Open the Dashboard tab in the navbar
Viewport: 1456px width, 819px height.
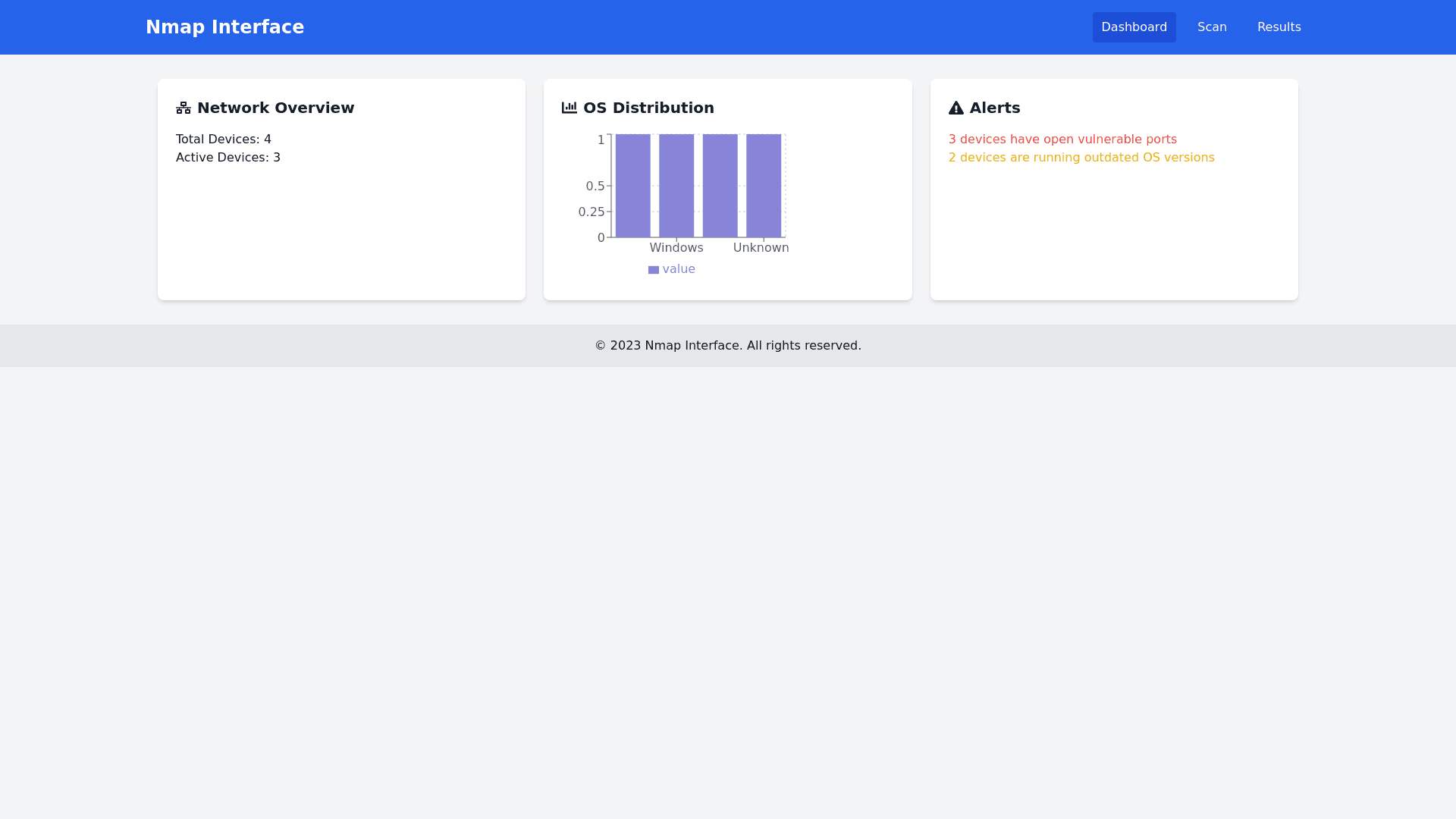pyautogui.click(x=1134, y=27)
